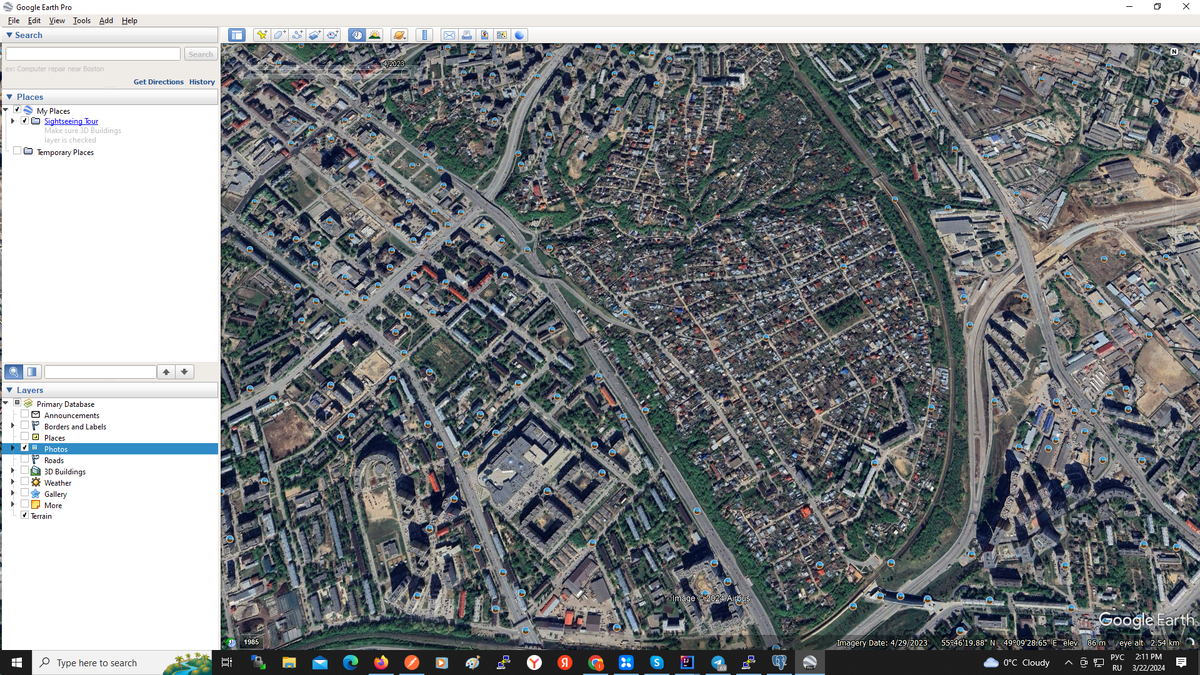Select the Add Path tool

click(297, 35)
